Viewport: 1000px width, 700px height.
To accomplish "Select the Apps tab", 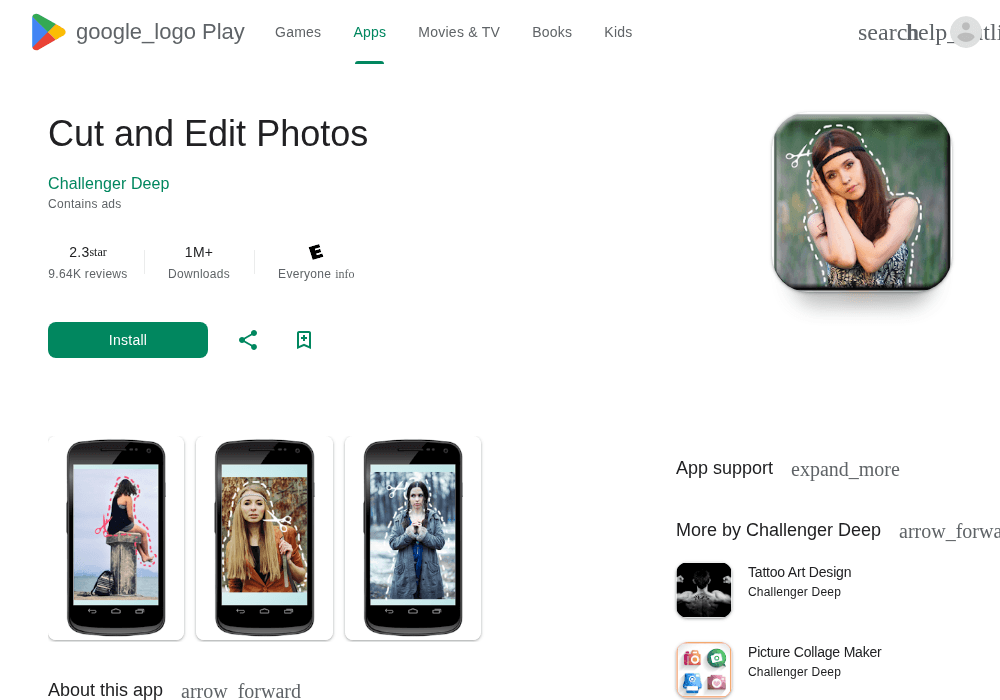I will [x=369, y=32].
